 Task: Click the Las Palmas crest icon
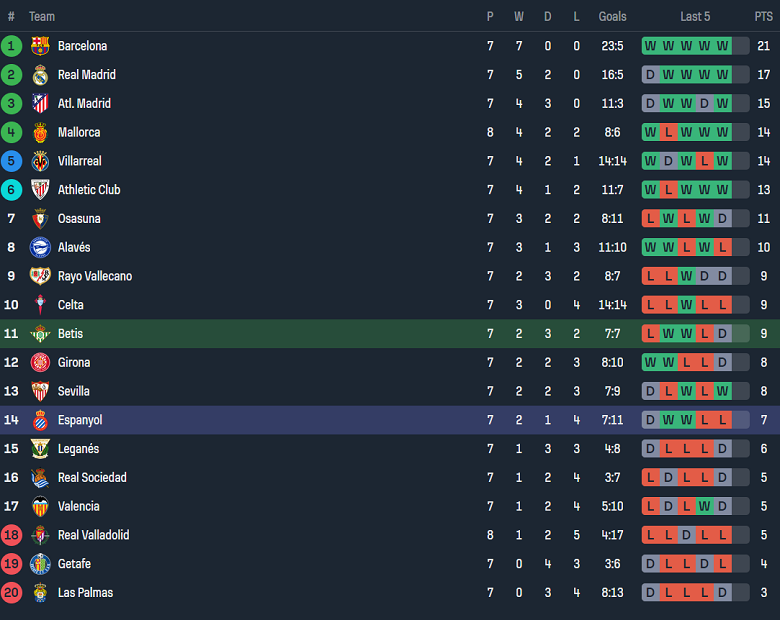click(x=40, y=593)
